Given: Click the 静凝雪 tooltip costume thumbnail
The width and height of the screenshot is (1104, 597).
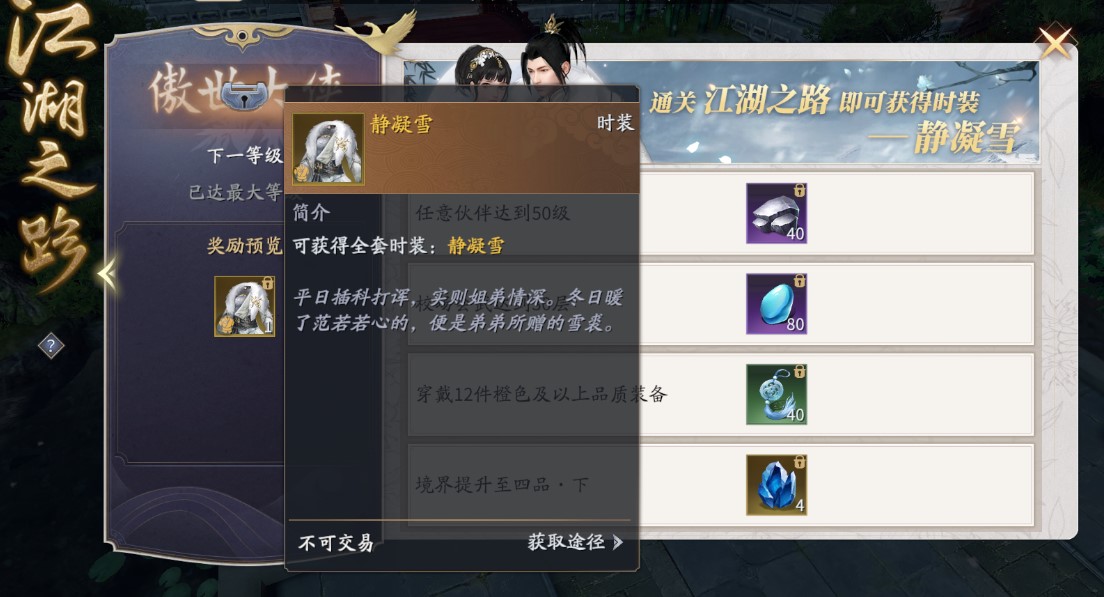Looking at the screenshot, I should point(328,149).
